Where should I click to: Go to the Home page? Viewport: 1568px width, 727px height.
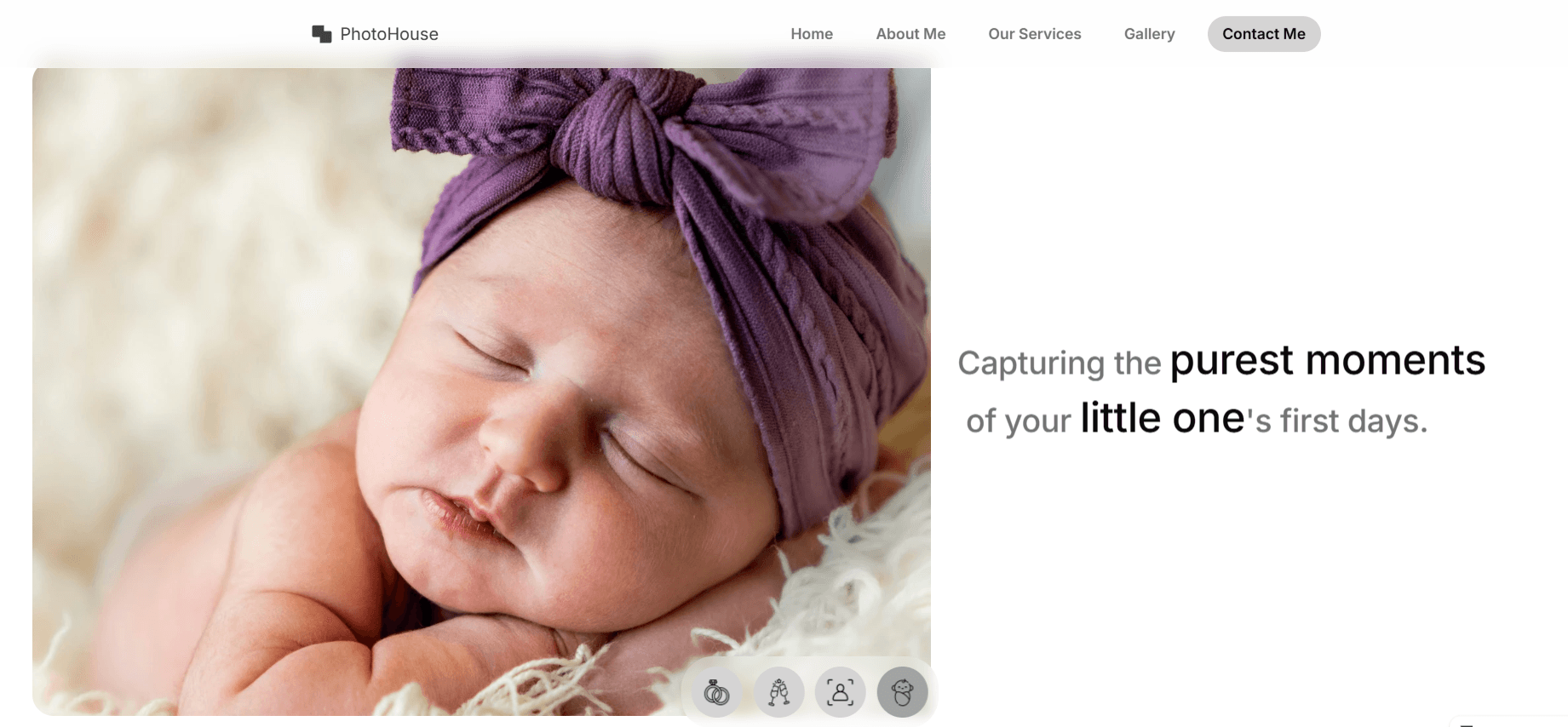click(x=812, y=34)
